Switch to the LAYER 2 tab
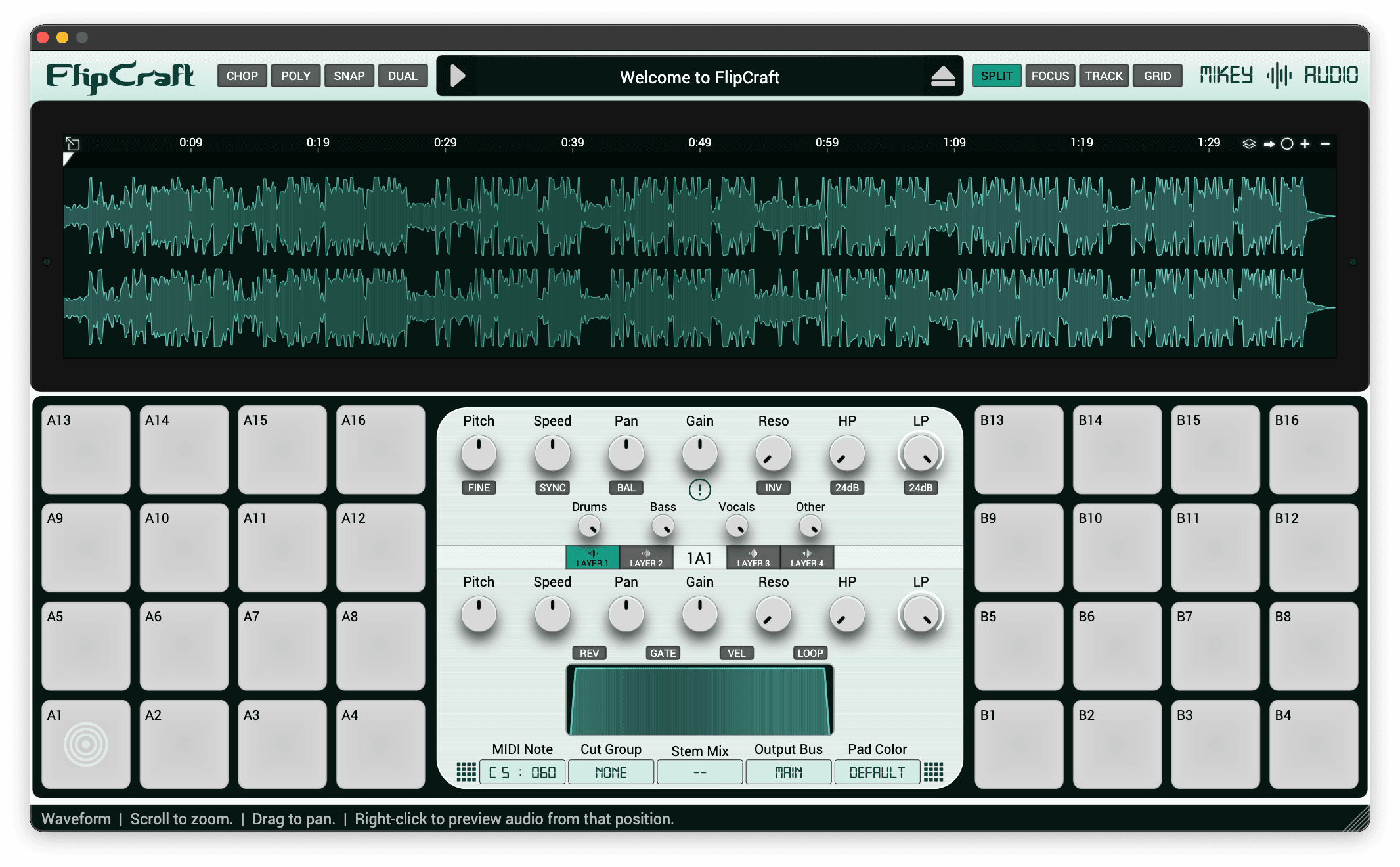This screenshot has width=1400, height=867. (x=646, y=558)
